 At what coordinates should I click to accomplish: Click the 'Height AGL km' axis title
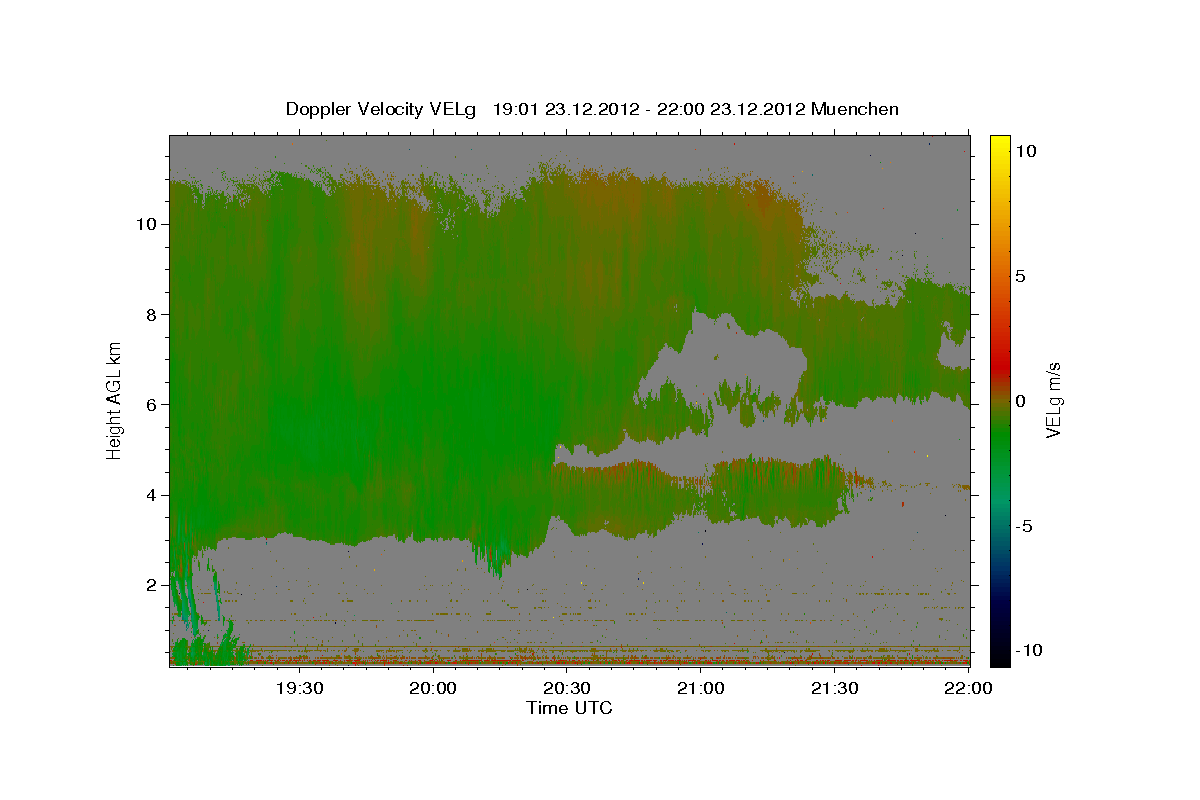point(115,401)
